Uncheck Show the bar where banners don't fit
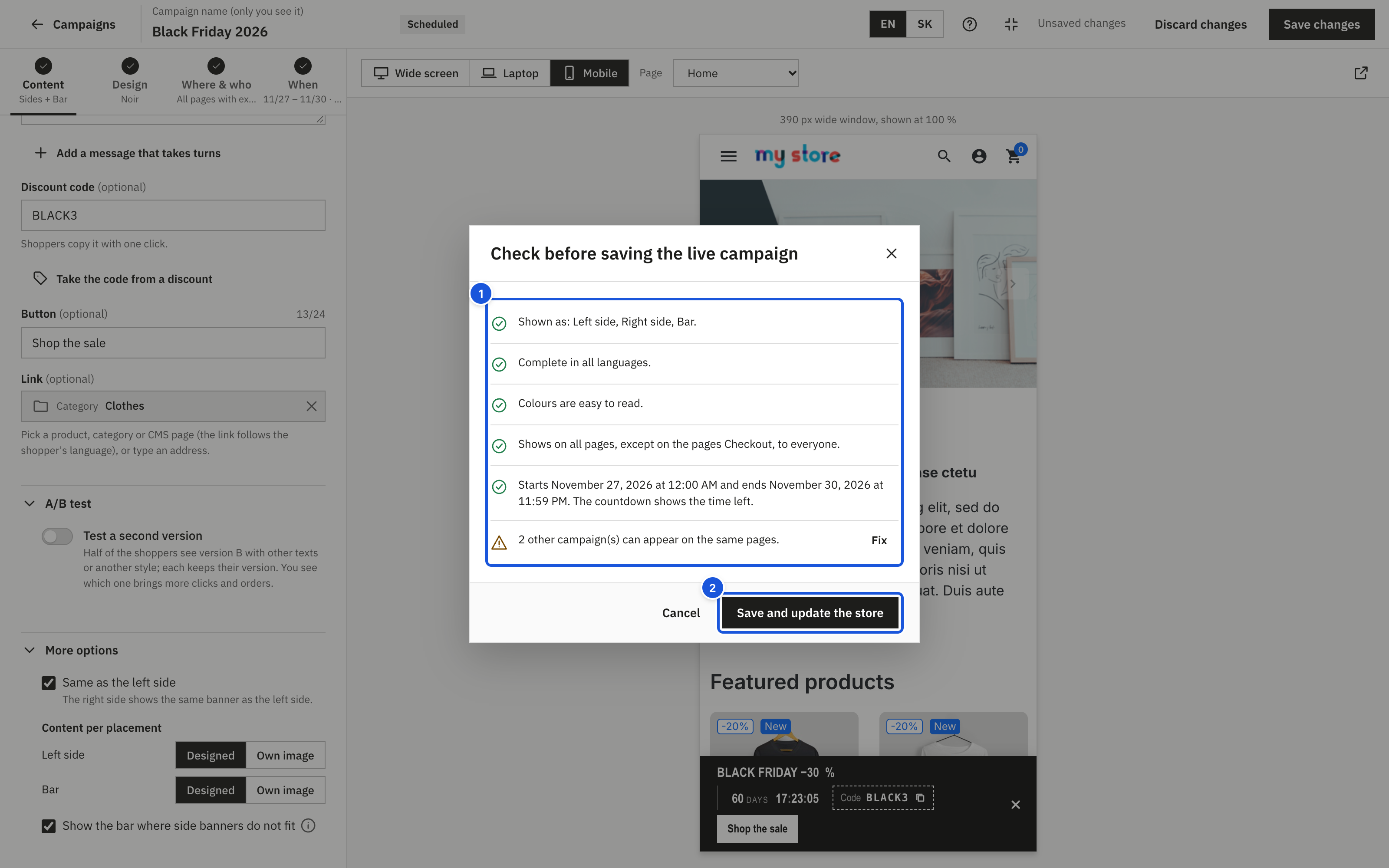 49,826
